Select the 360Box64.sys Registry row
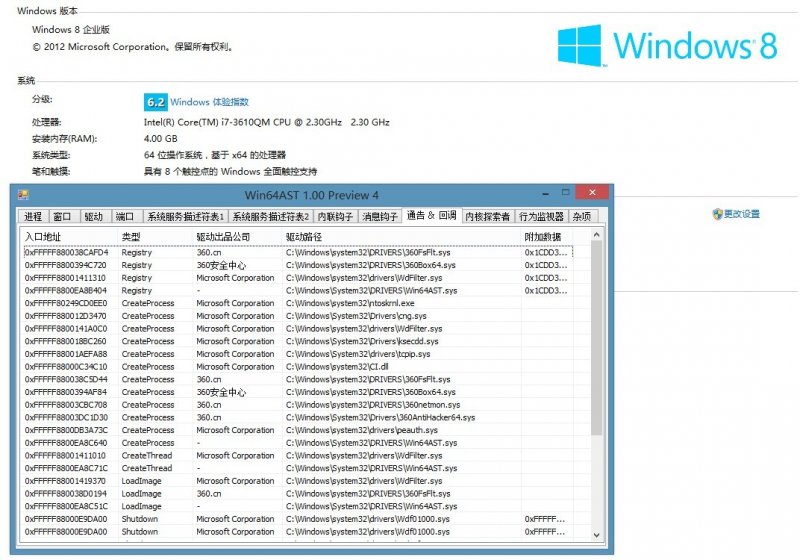The image size is (800, 560). (298, 265)
